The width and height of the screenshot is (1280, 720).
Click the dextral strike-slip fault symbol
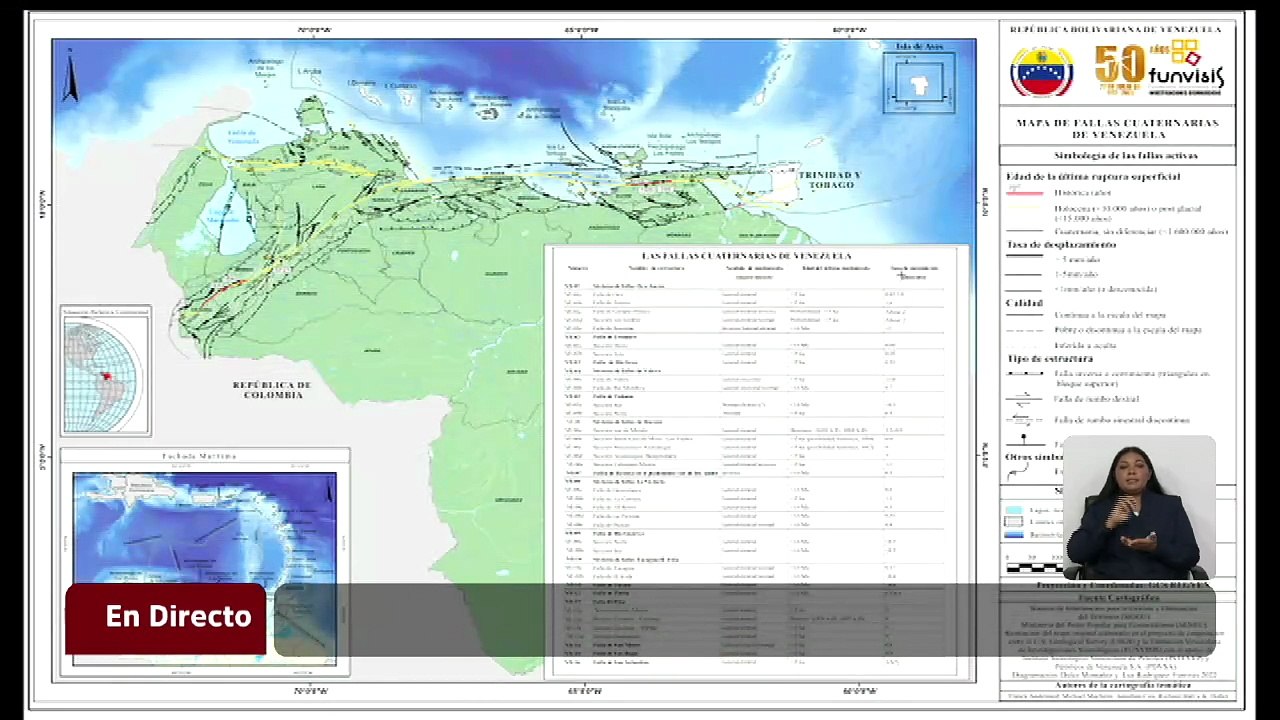(1023, 399)
